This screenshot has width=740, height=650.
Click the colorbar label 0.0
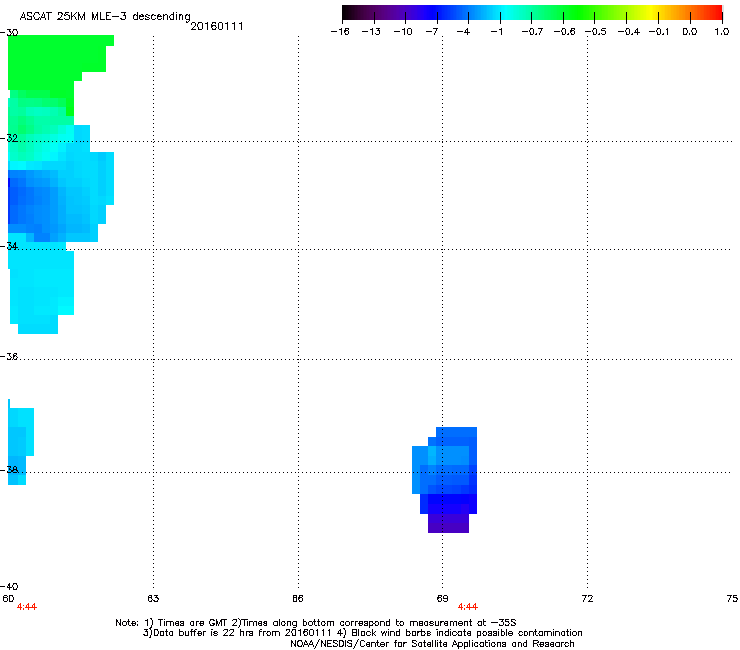click(x=690, y=32)
